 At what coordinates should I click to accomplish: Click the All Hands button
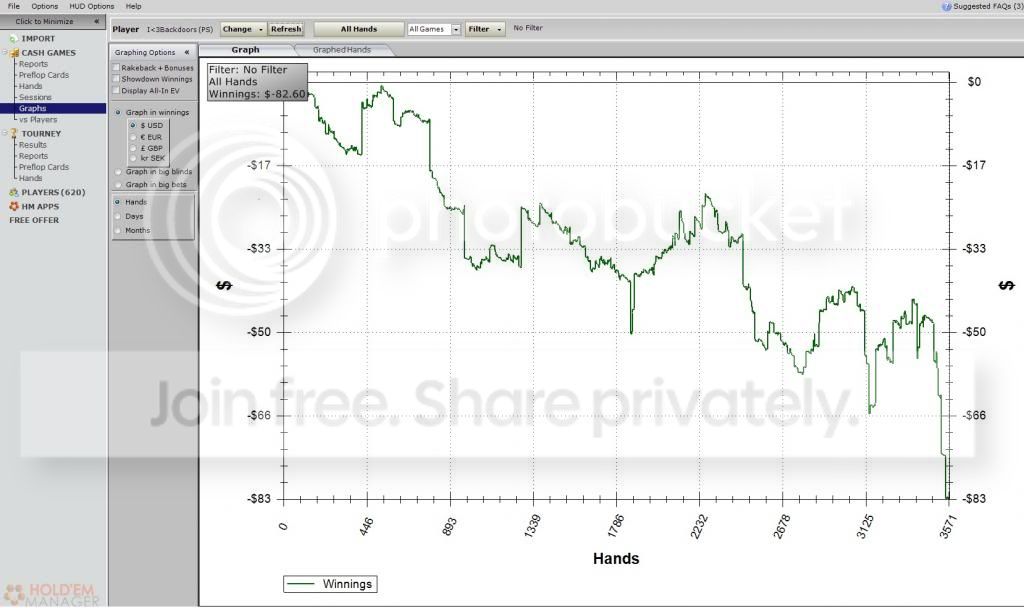click(359, 29)
